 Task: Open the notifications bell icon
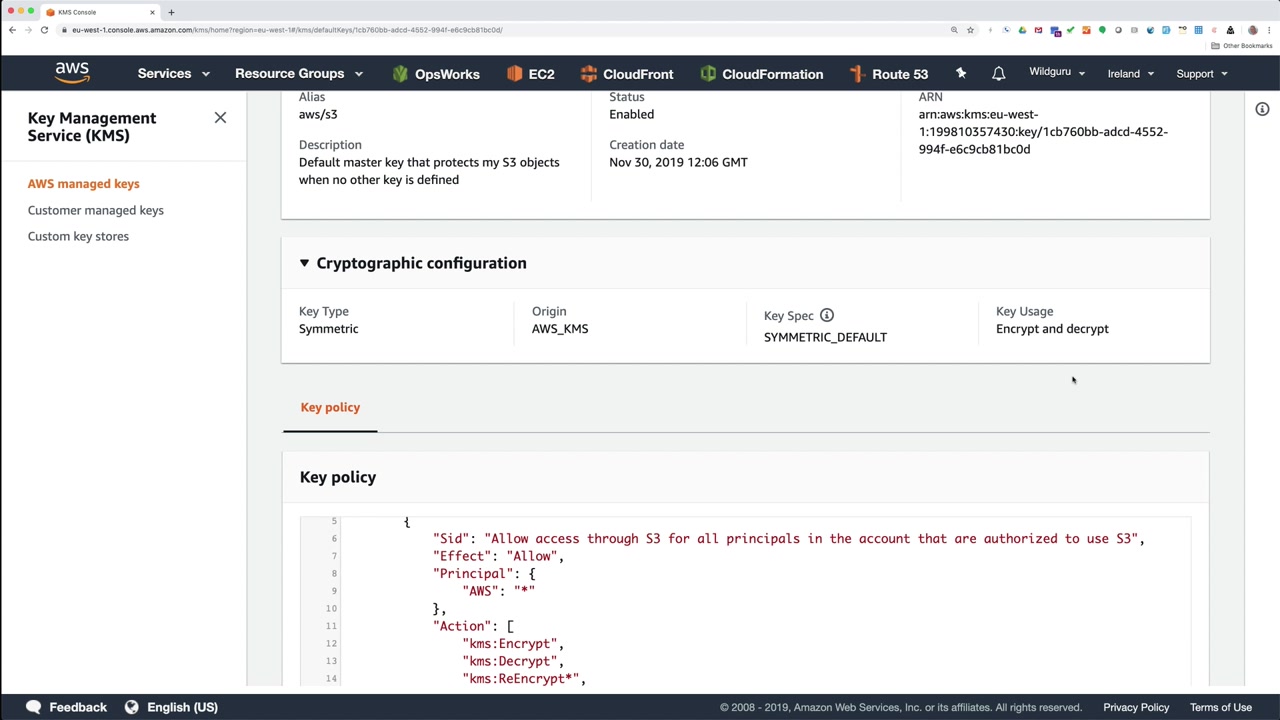[998, 74]
